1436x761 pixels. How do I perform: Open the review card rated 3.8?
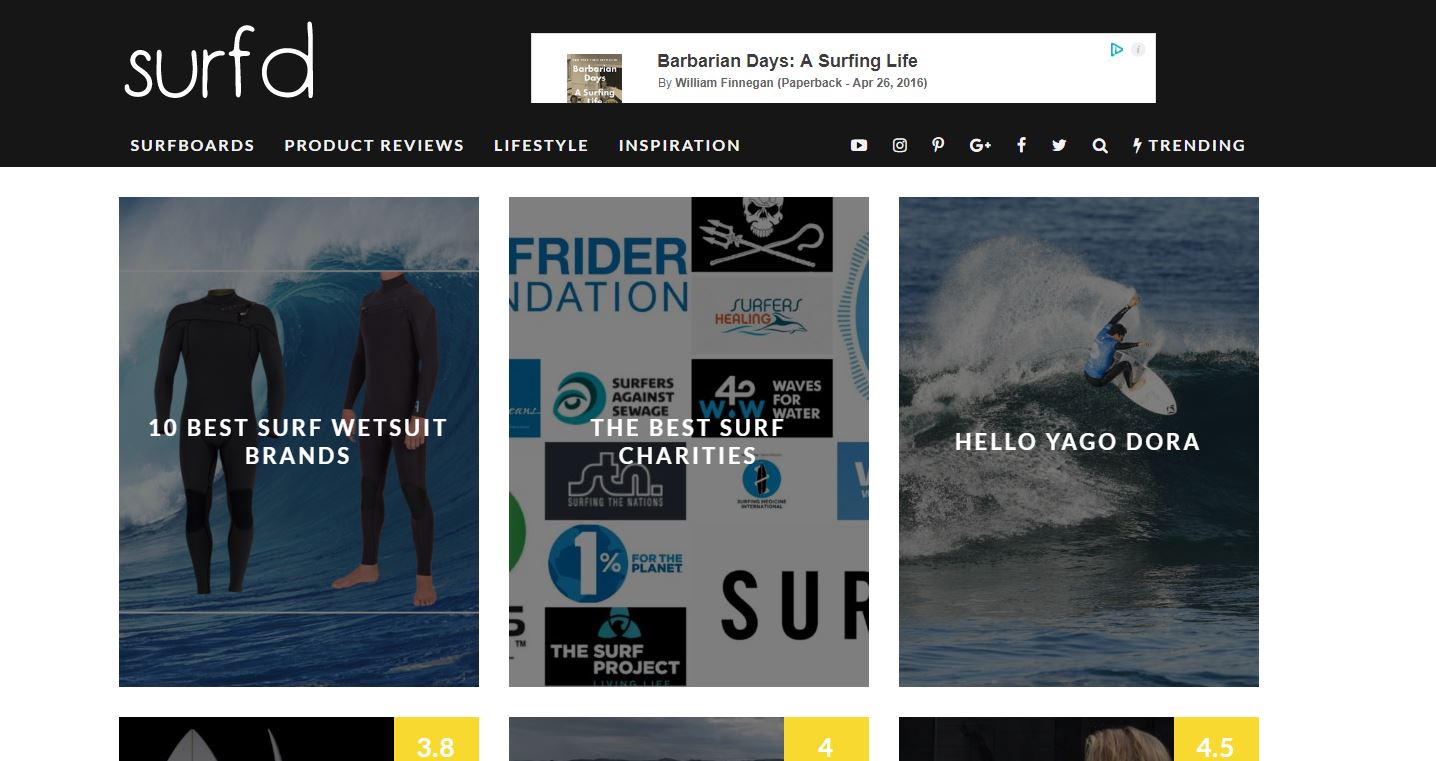point(299,739)
